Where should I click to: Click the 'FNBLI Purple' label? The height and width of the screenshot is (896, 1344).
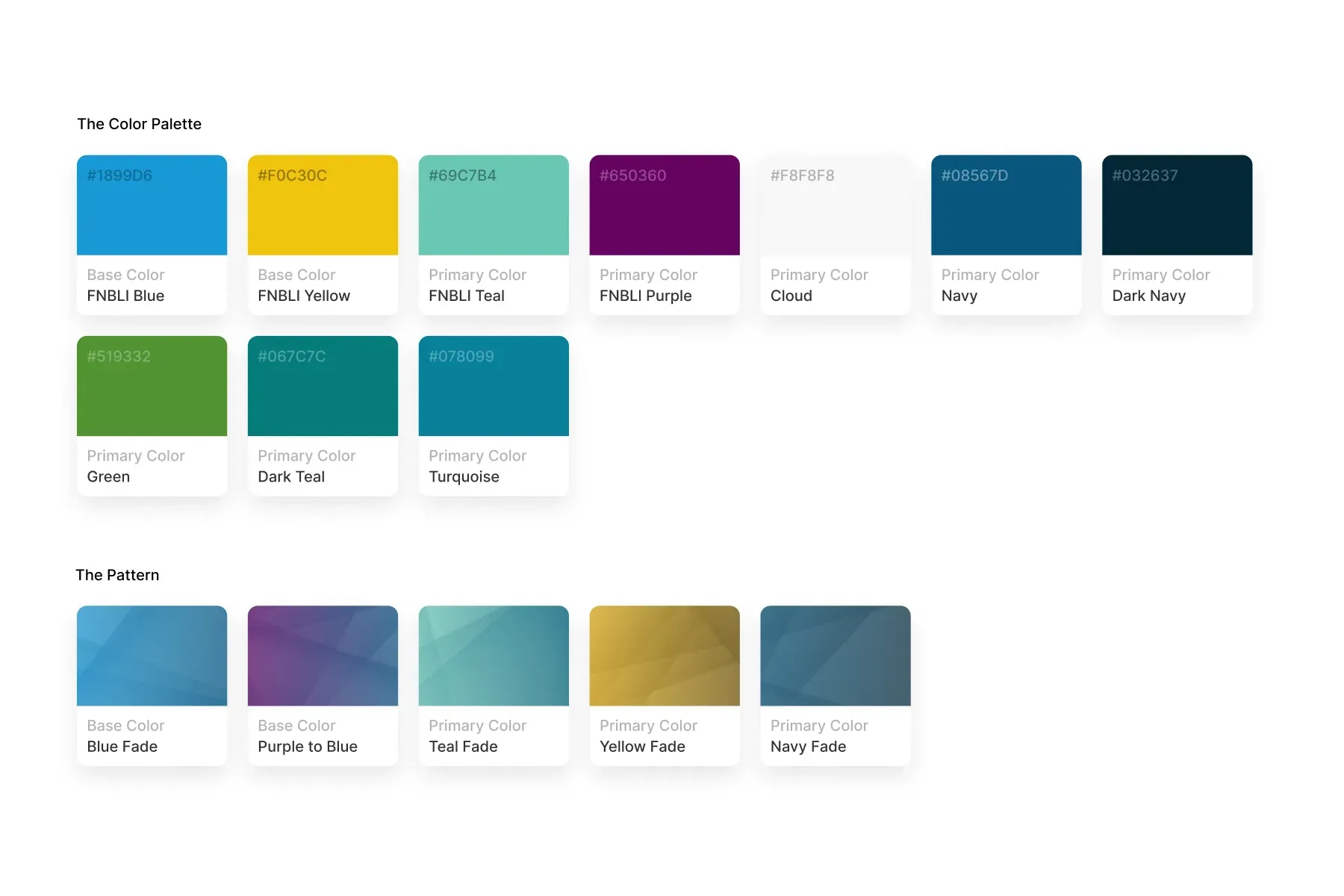pos(646,296)
